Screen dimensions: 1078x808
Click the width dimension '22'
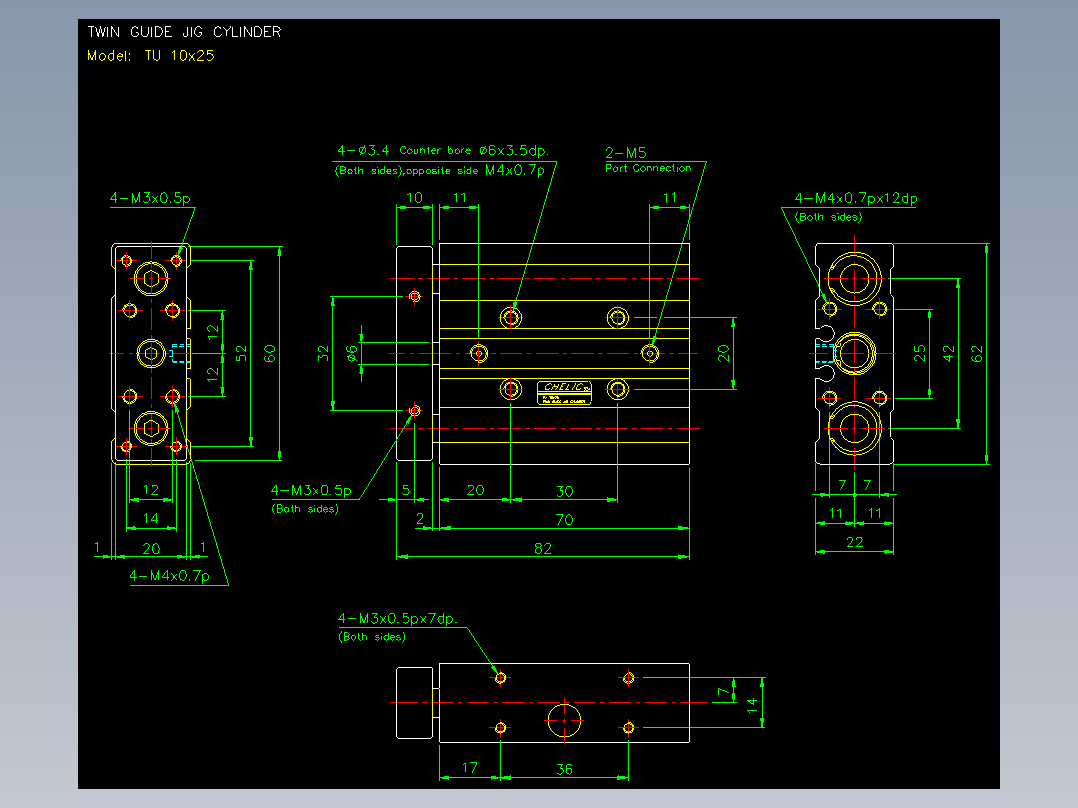pyautogui.click(x=855, y=542)
